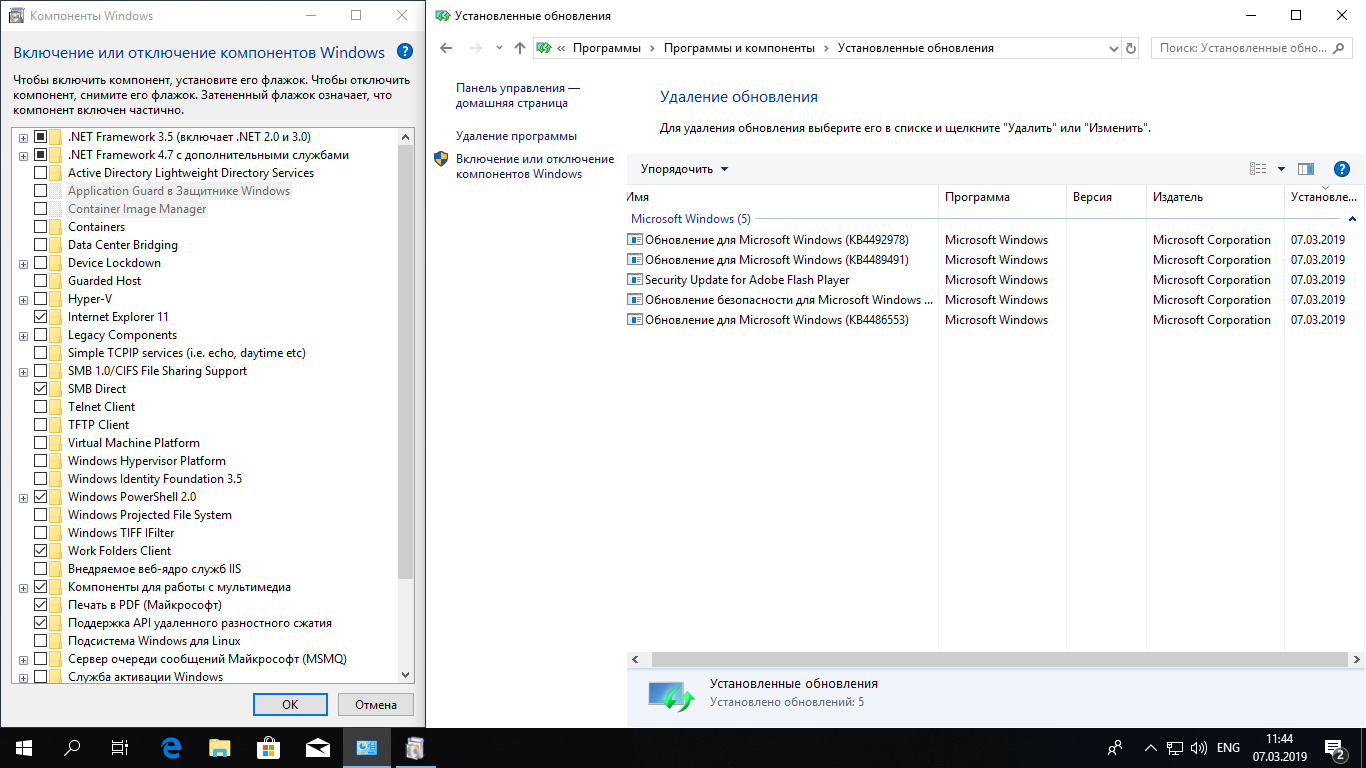Enable the Telnet Client checkbox
The image size is (1366, 768).
(40, 407)
